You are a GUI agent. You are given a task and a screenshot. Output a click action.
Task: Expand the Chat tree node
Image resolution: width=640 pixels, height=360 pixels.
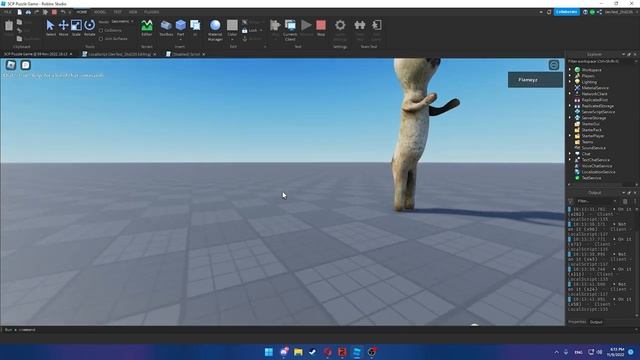[570, 154]
